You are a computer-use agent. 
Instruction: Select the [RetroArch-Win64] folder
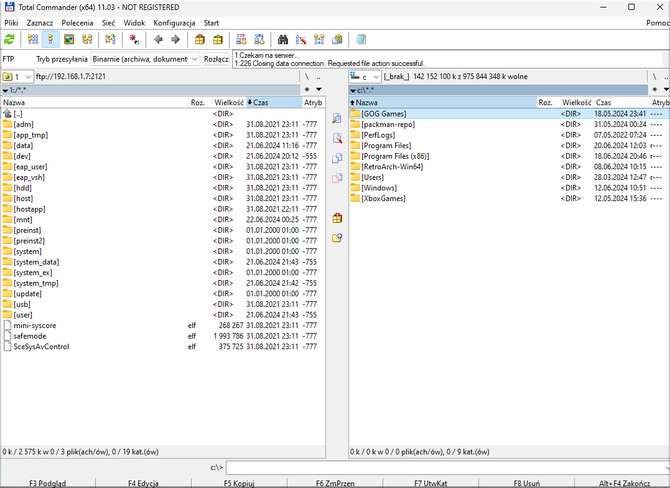[509, 167]
